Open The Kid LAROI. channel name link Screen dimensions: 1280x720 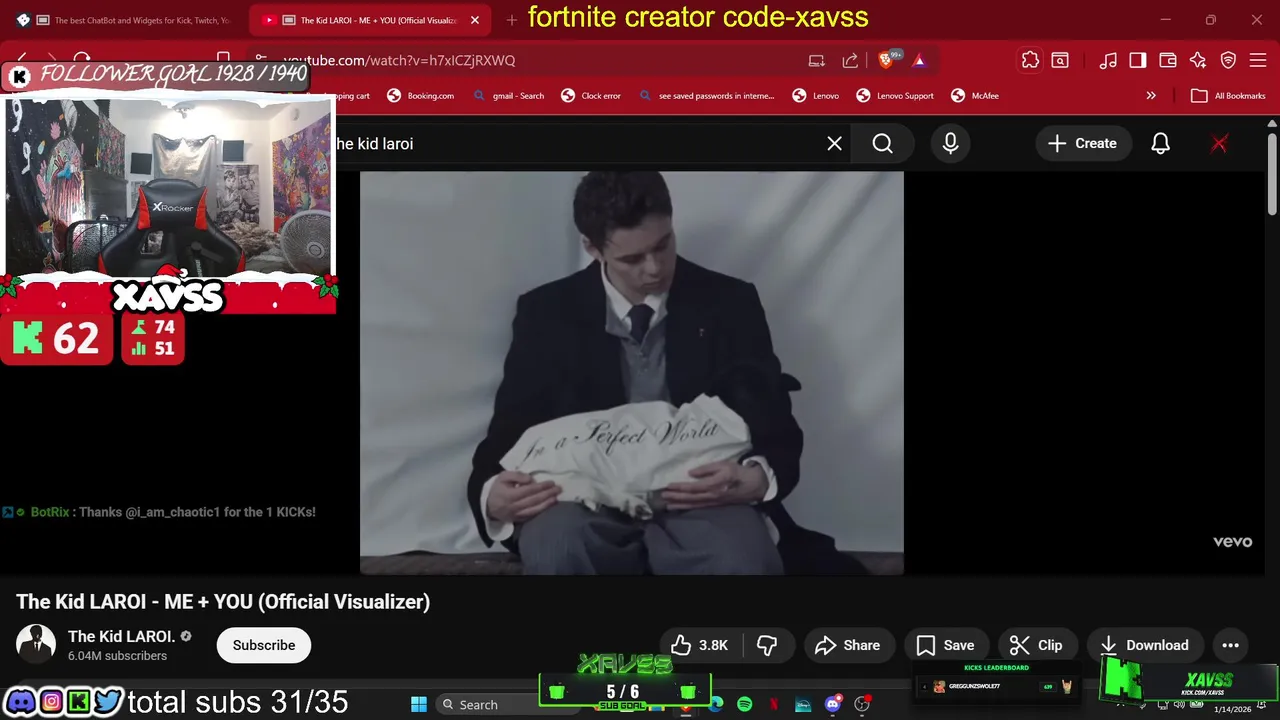click(121, 636)
